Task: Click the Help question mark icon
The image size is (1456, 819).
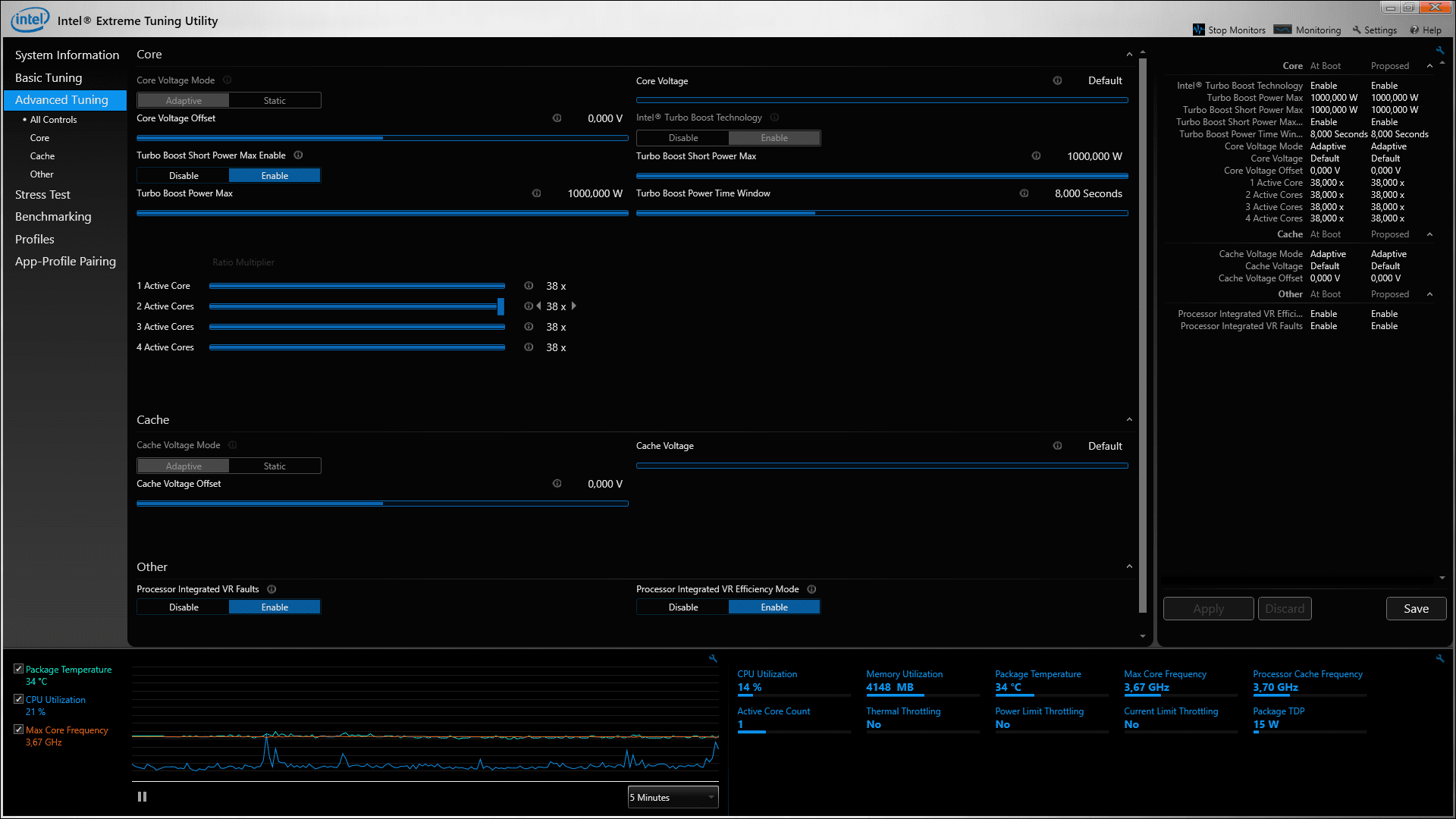Action: point(1414,30)
